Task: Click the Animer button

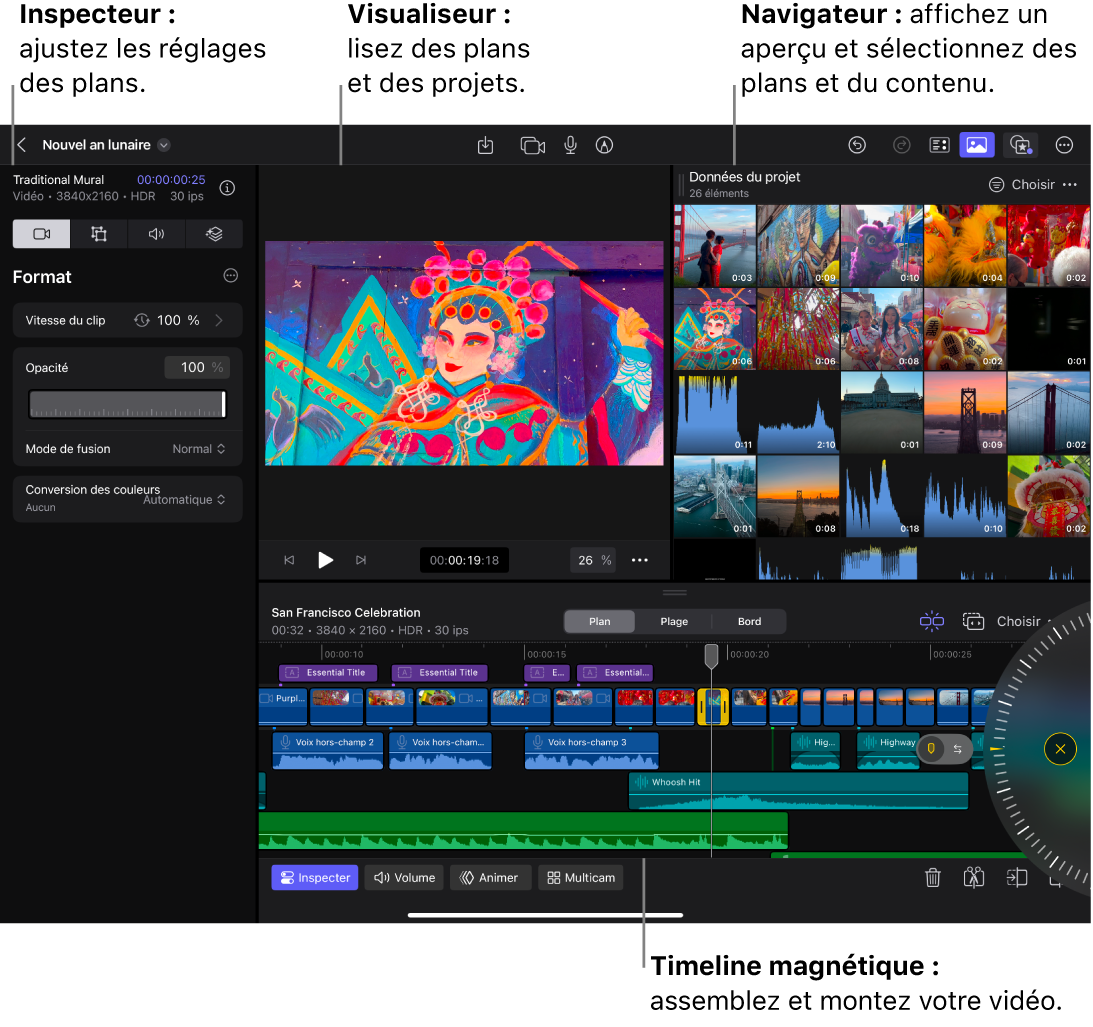Action: (x=488, y=878)
